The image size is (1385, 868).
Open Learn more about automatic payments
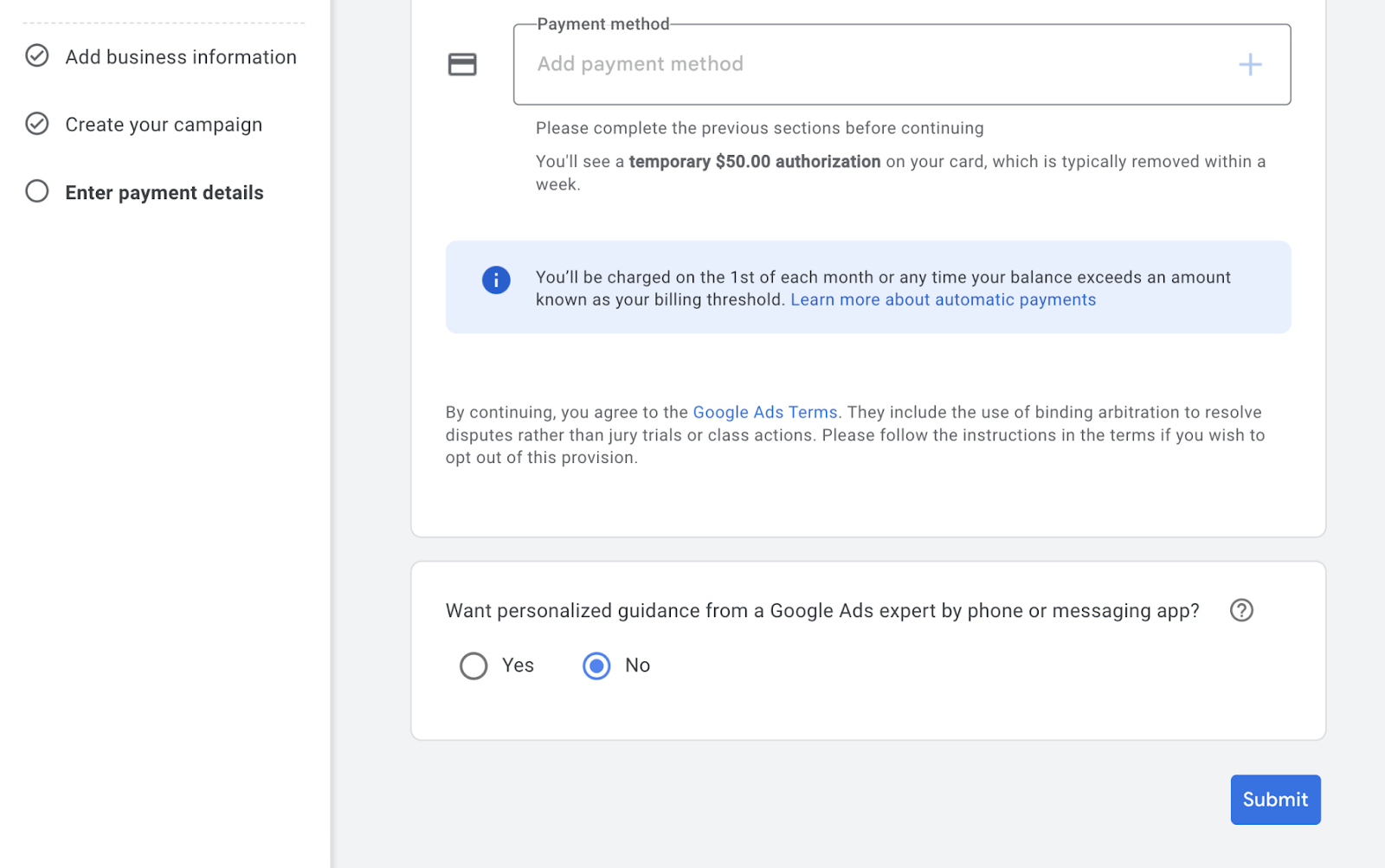click(x=943, y=299)
